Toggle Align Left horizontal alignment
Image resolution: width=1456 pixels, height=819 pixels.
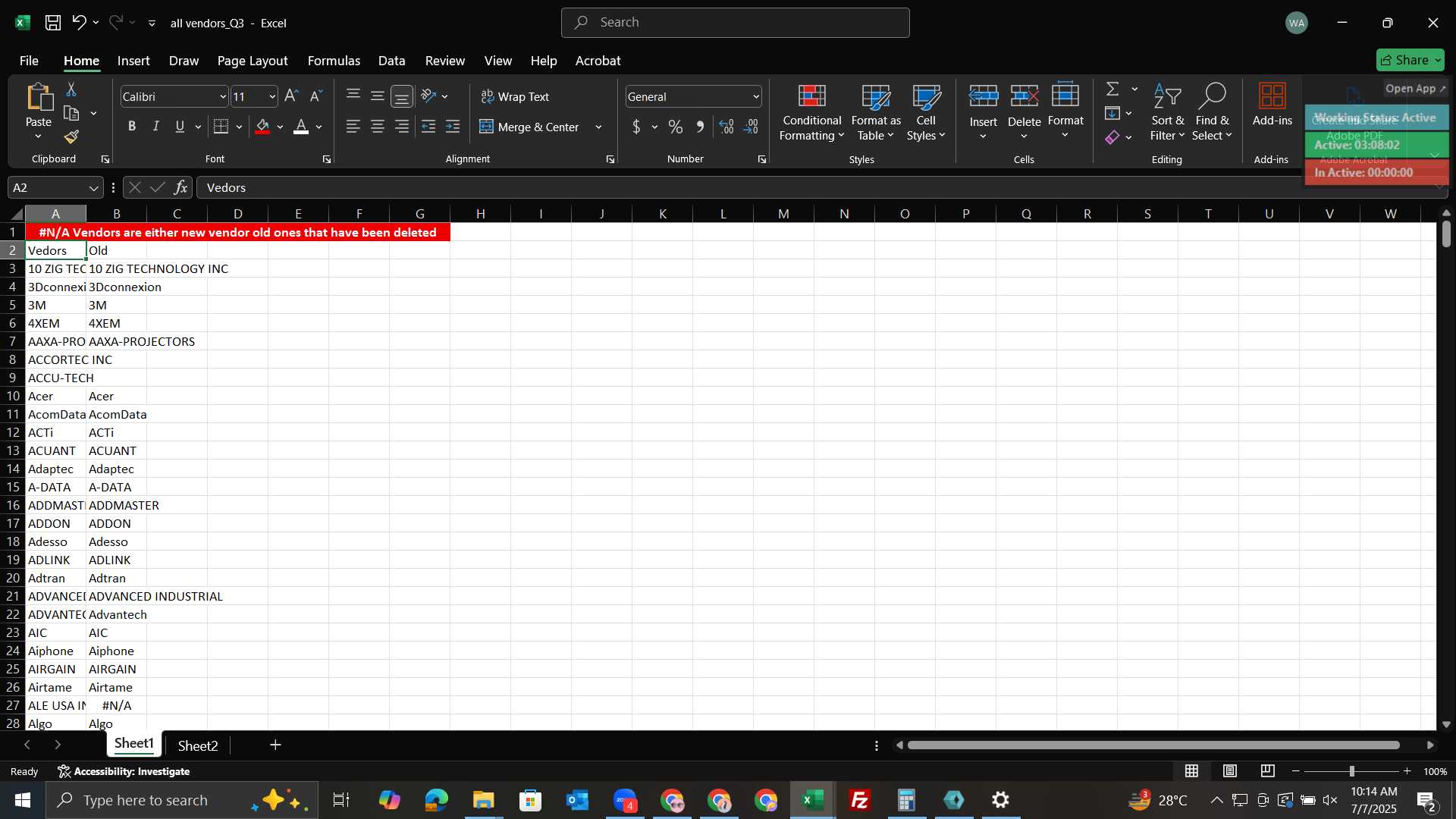point(353,127)
